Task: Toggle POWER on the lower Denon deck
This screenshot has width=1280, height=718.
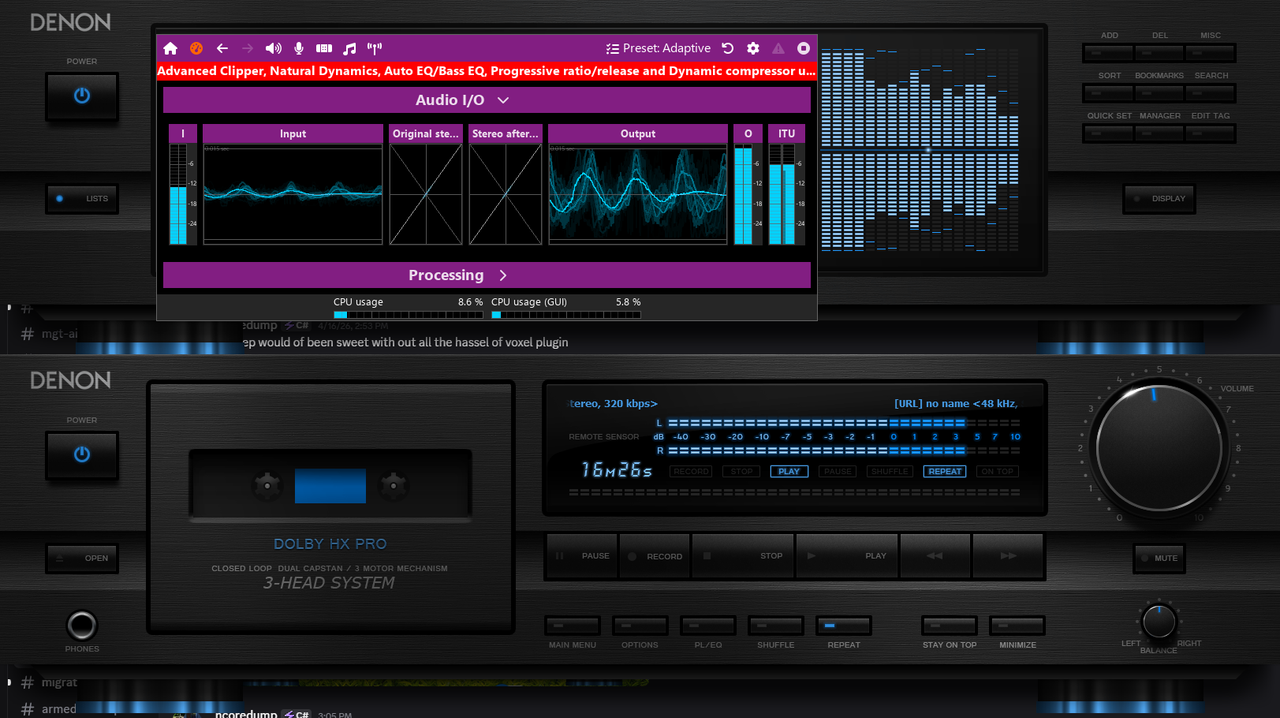Action: tap(82, 454)
